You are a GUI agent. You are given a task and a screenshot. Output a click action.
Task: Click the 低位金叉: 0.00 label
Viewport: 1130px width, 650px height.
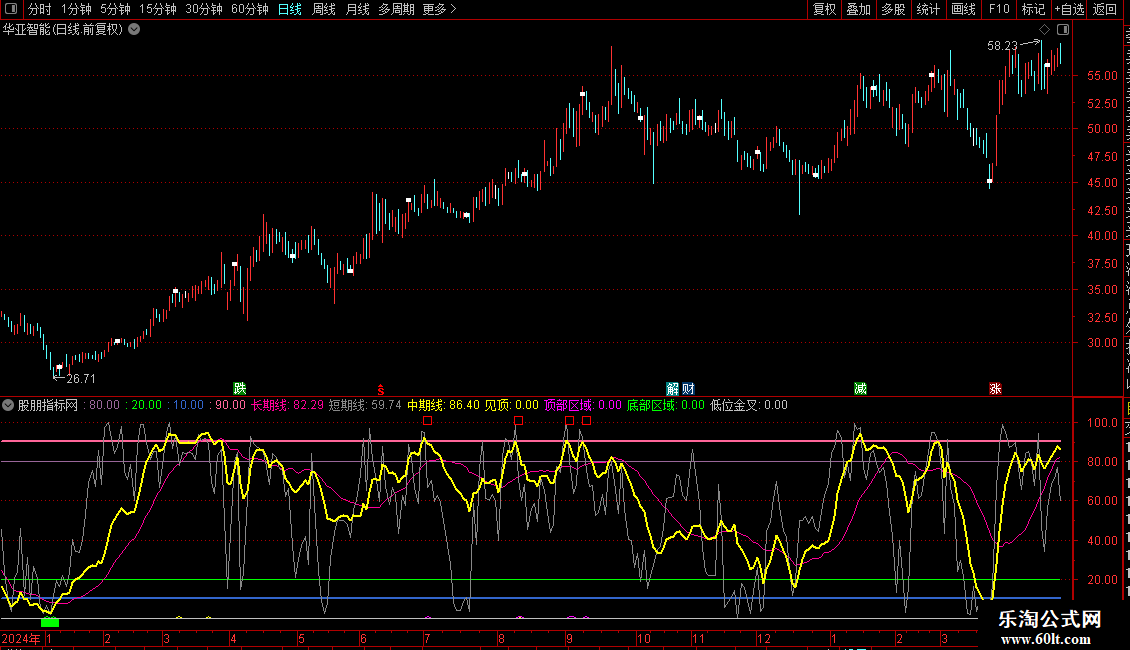[x=748, y=405]
